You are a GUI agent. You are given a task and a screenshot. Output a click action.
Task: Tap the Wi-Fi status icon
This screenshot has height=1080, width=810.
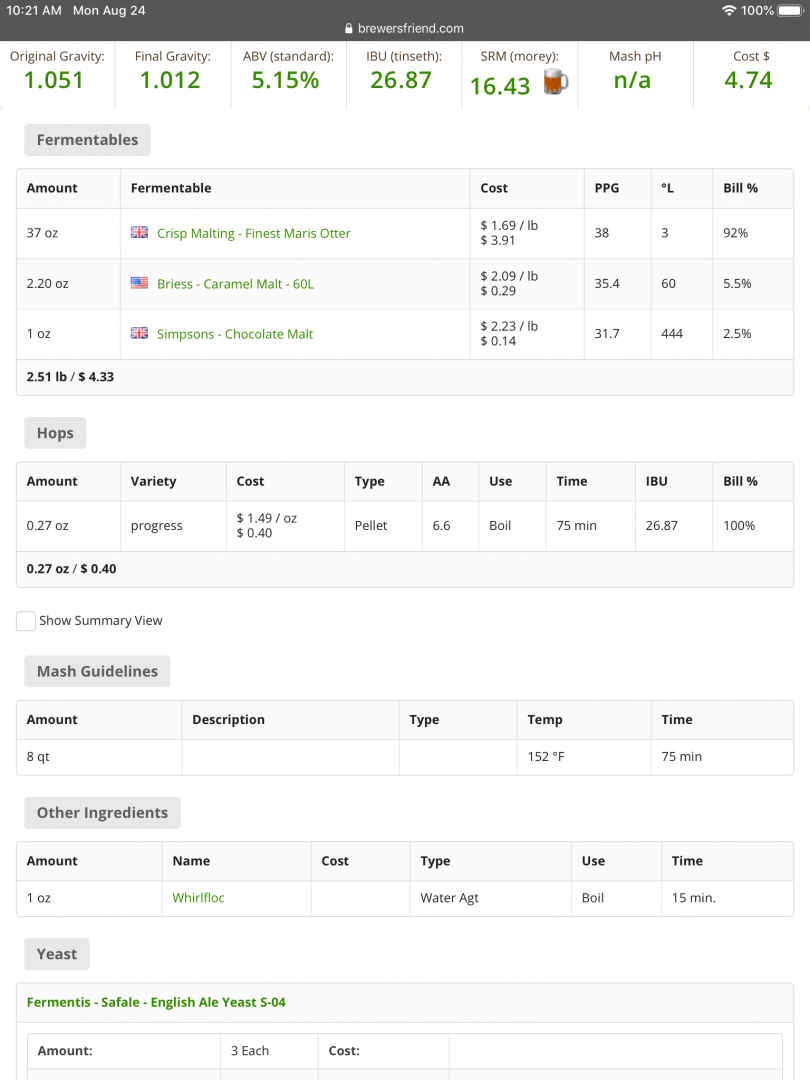pyautogui.click(x=728, y=10)
